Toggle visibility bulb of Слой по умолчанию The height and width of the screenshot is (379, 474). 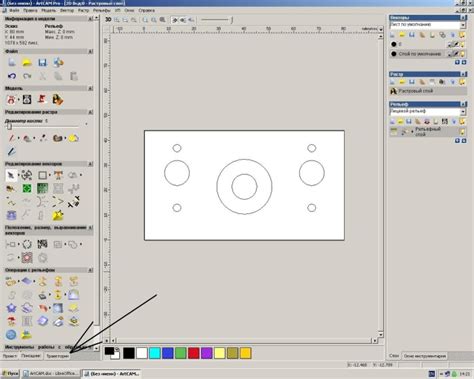click(462, 54)
